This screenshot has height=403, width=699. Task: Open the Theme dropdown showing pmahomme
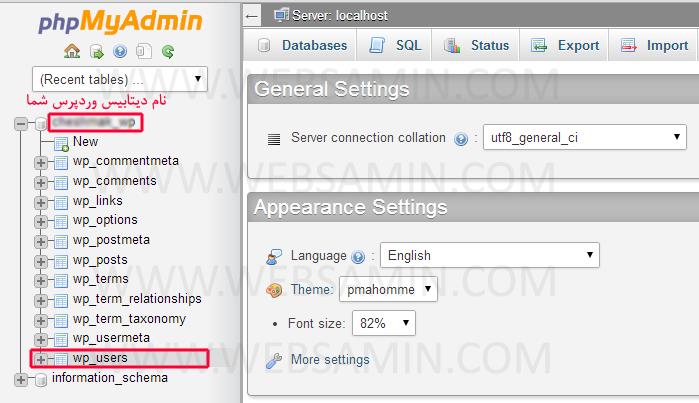(x=388, y=289)
